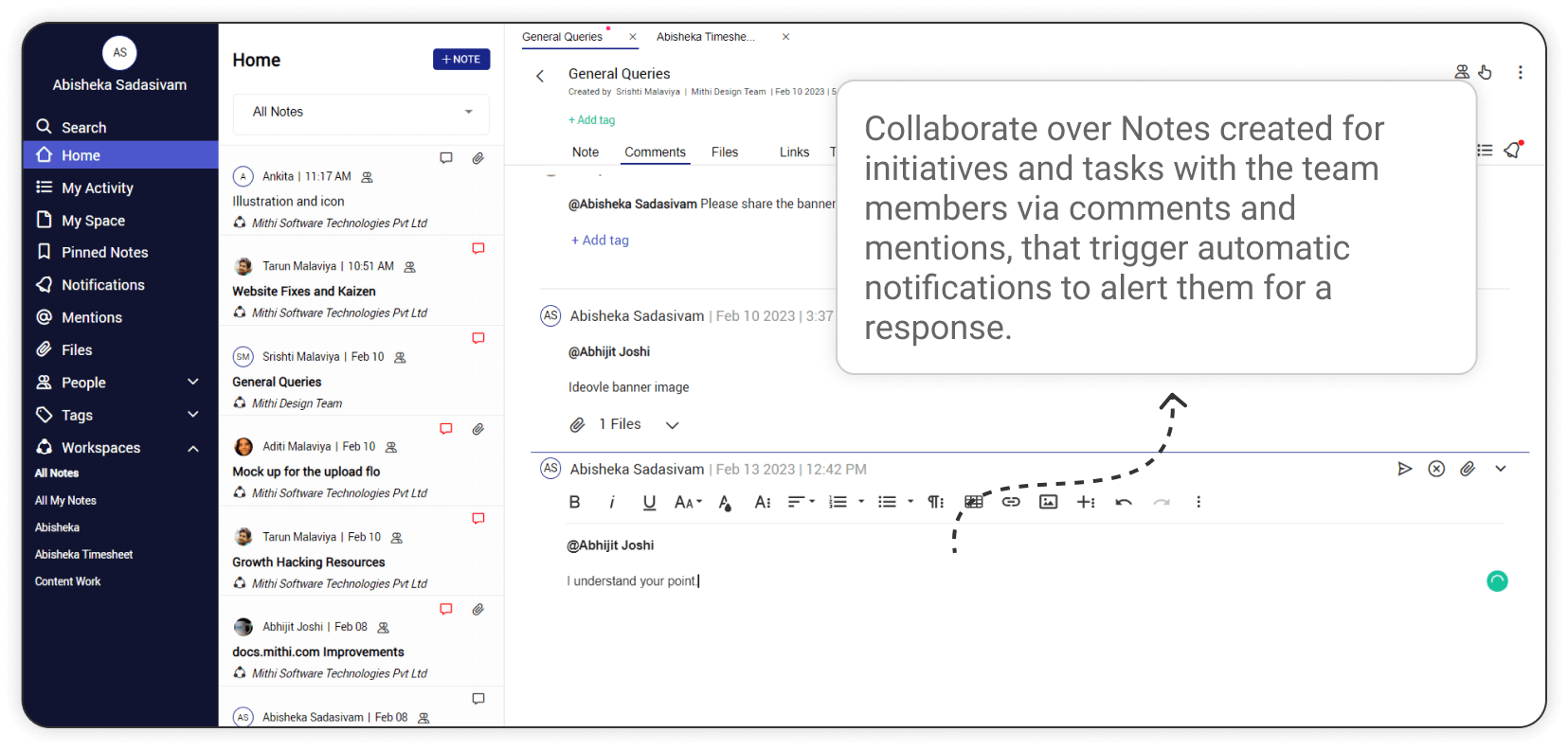Click Add tag under first comment

click(600, 241)
